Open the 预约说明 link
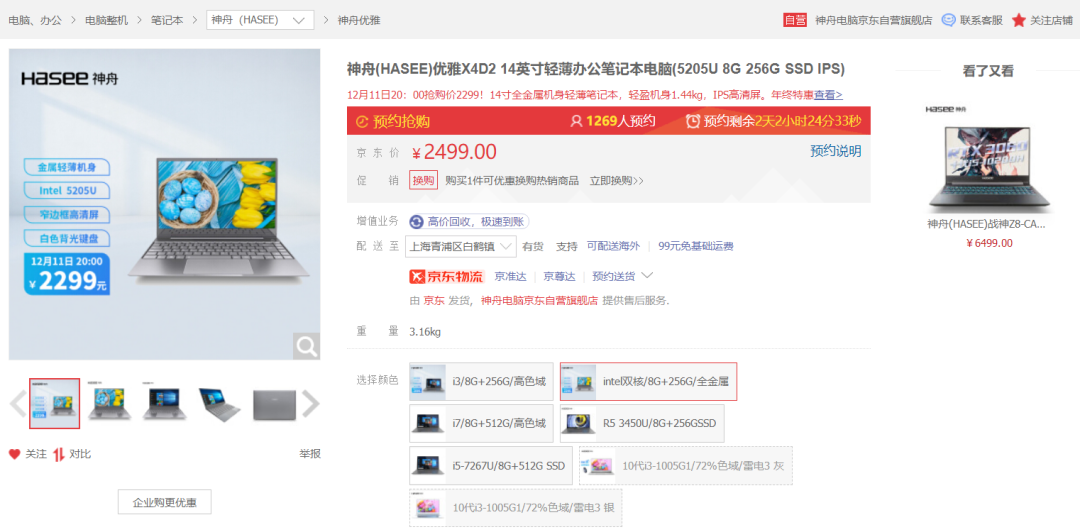The width and height of the screenshot is (1080, 532). pos(835,151)
